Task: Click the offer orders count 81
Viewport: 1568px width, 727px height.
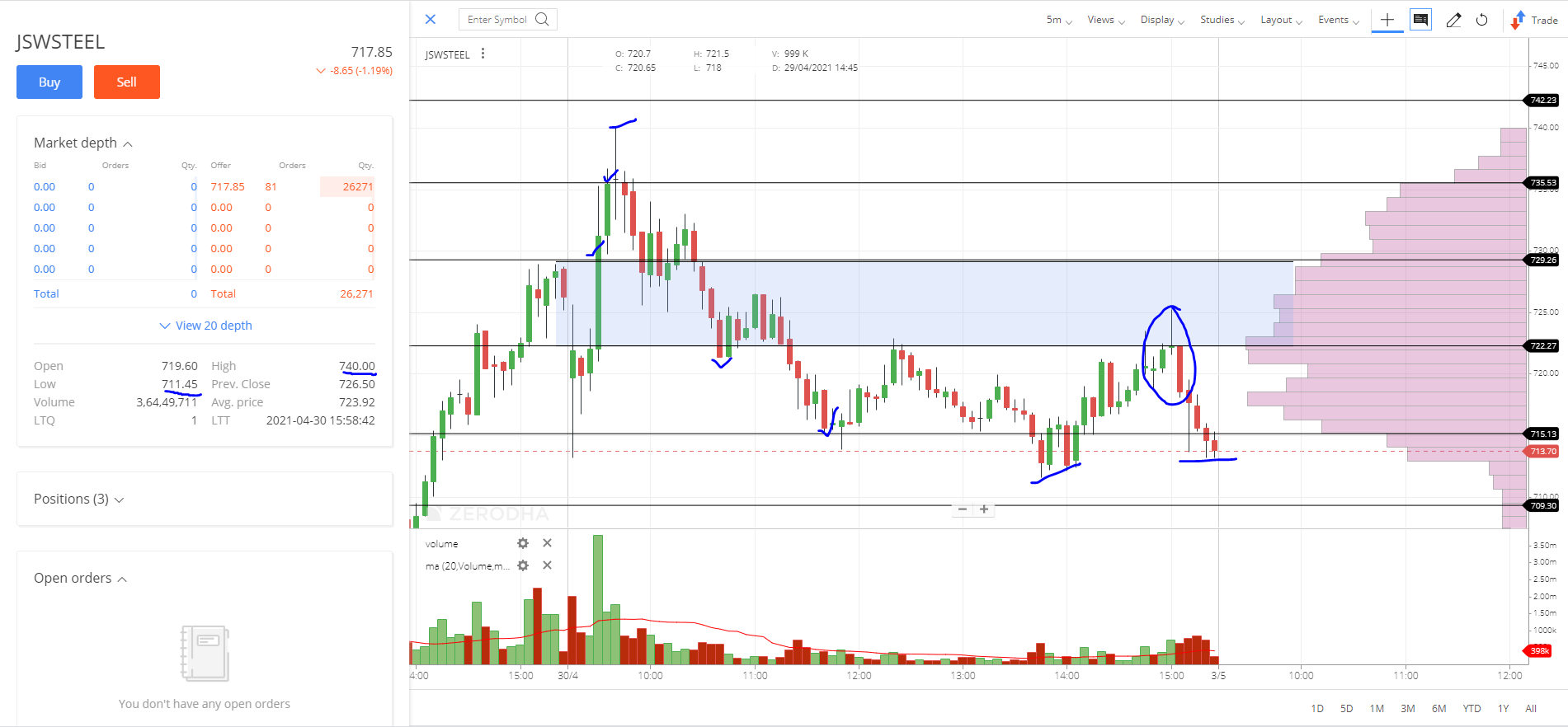Action: [x=271, y=187]
